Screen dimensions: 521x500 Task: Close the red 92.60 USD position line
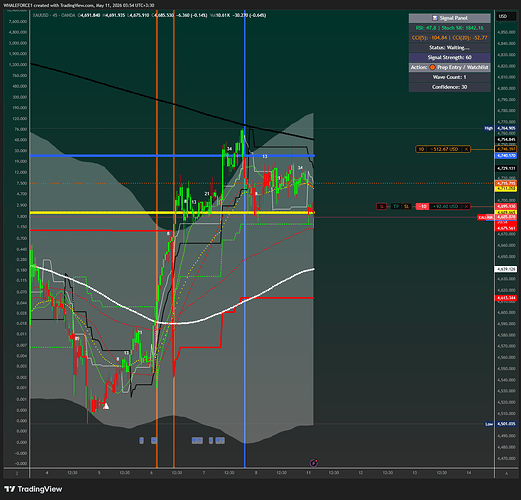[x=466, y=207]
